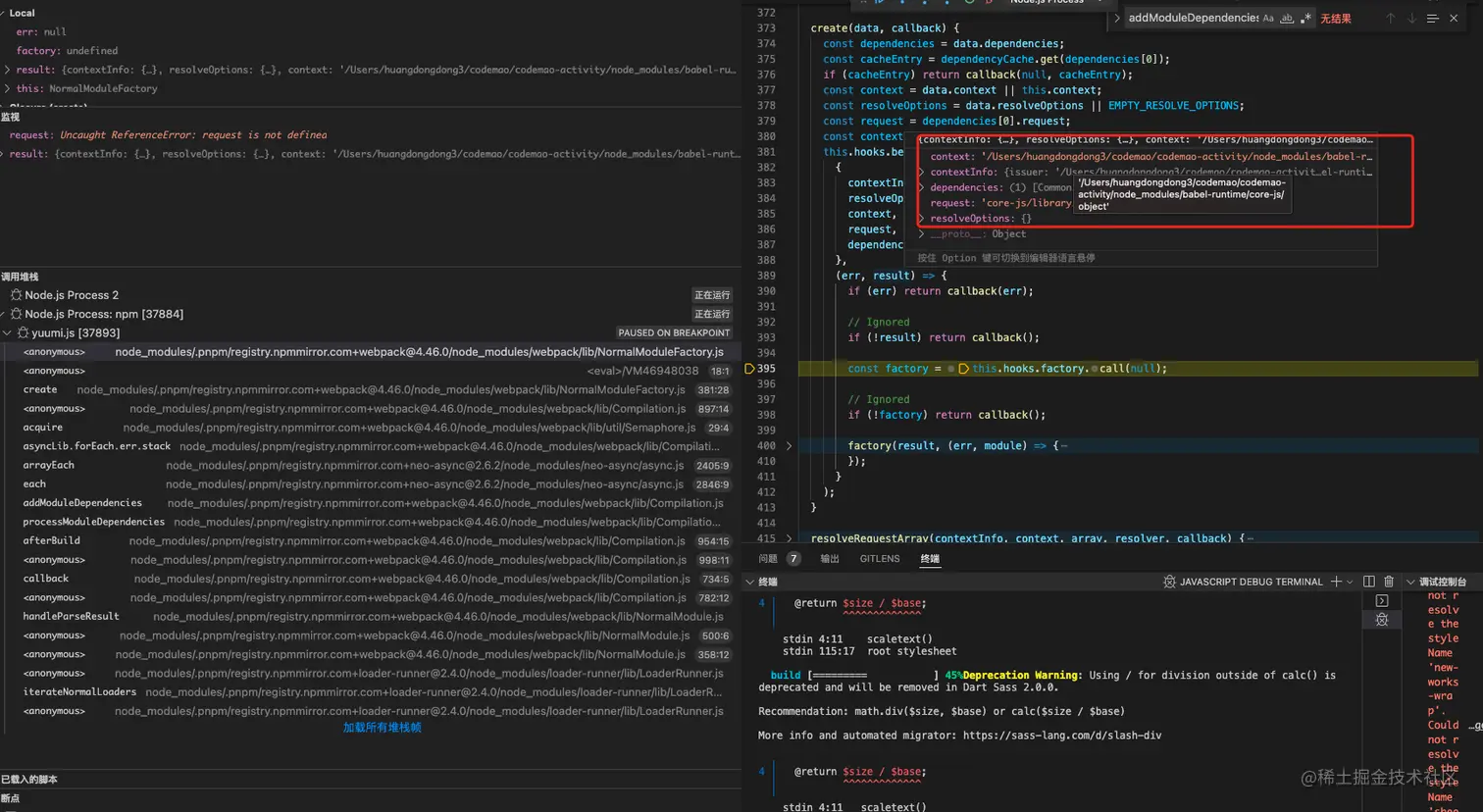Screen dimensions: 1483x812
Task: Toggle whole word match in find box
Action: tap(1287, 19)
